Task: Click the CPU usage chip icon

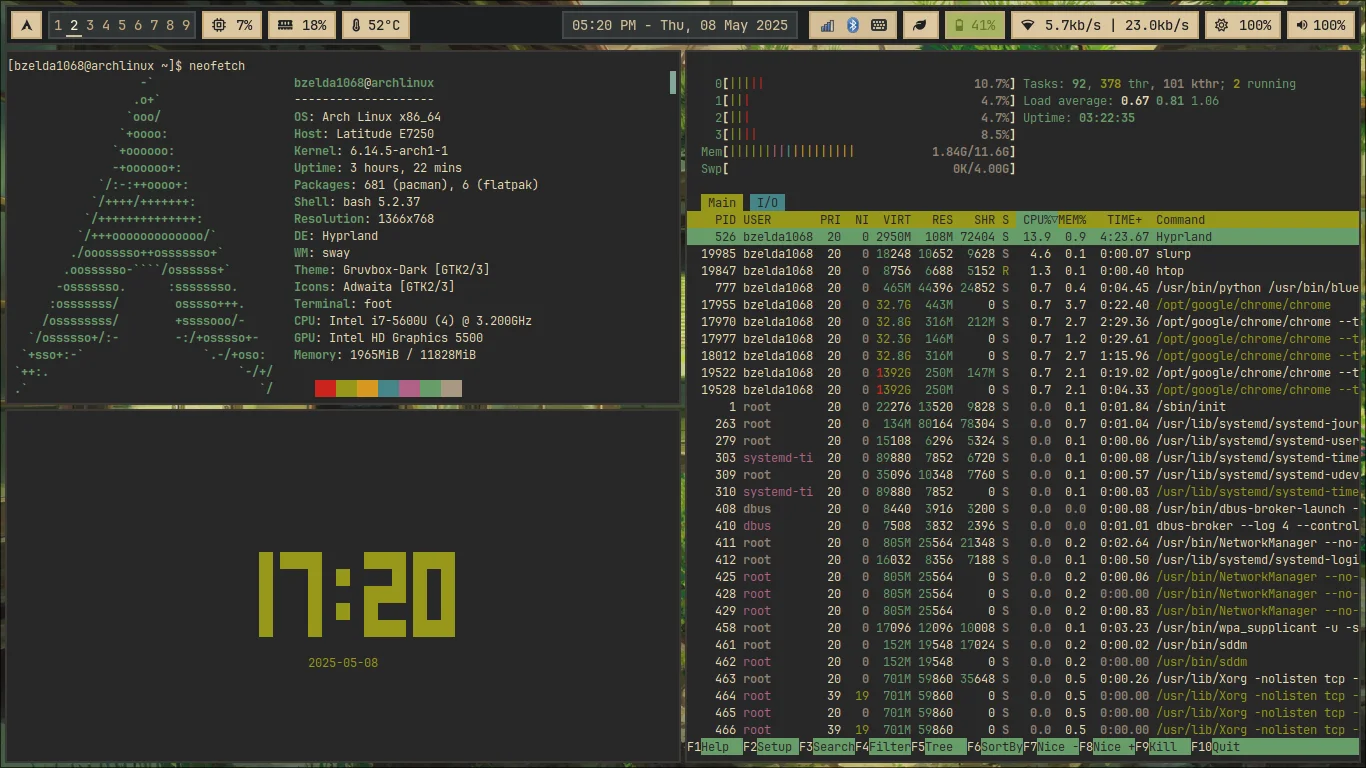Action: click(220, 25)
